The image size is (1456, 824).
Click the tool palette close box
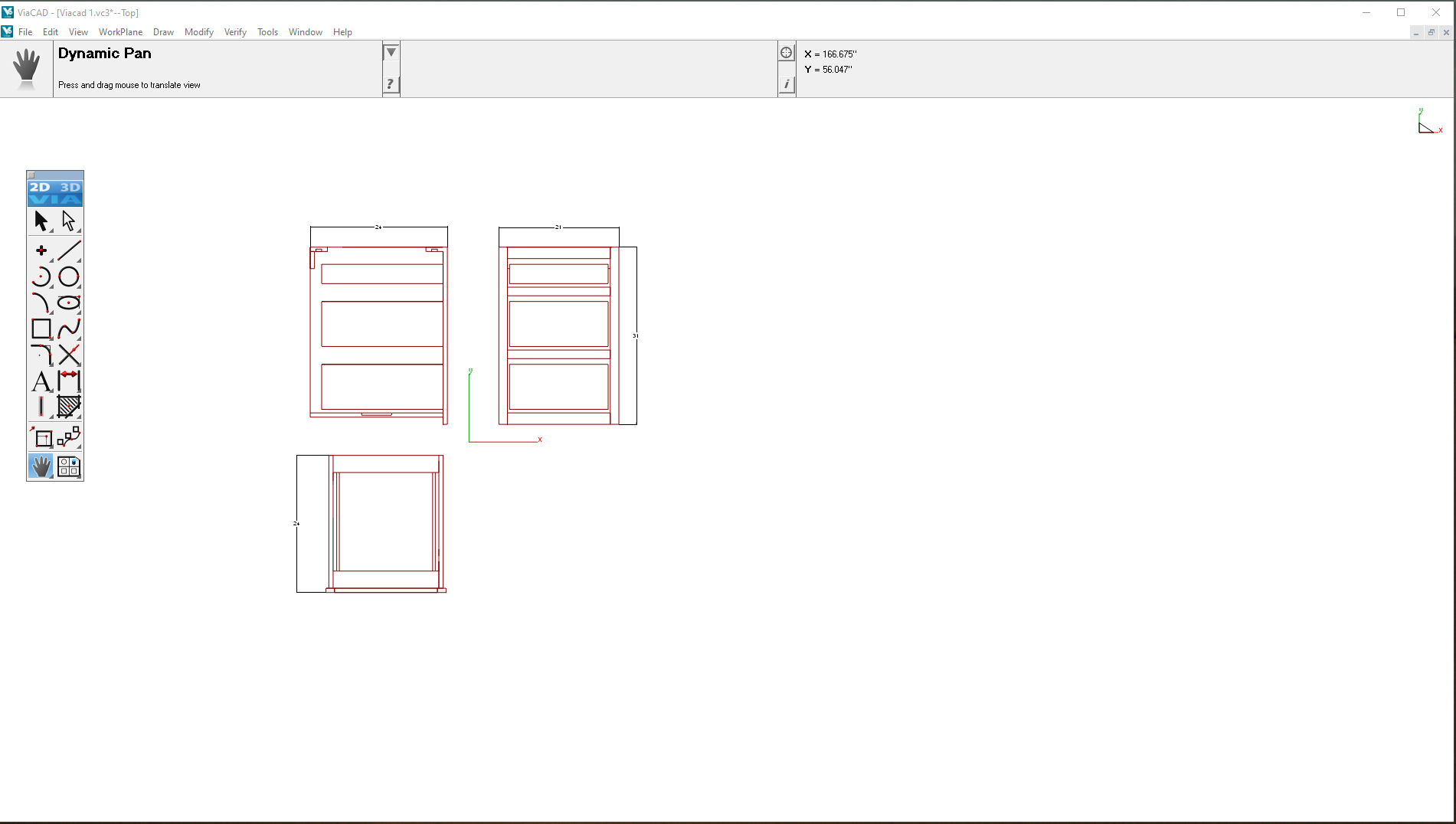(x=31, y=175)
